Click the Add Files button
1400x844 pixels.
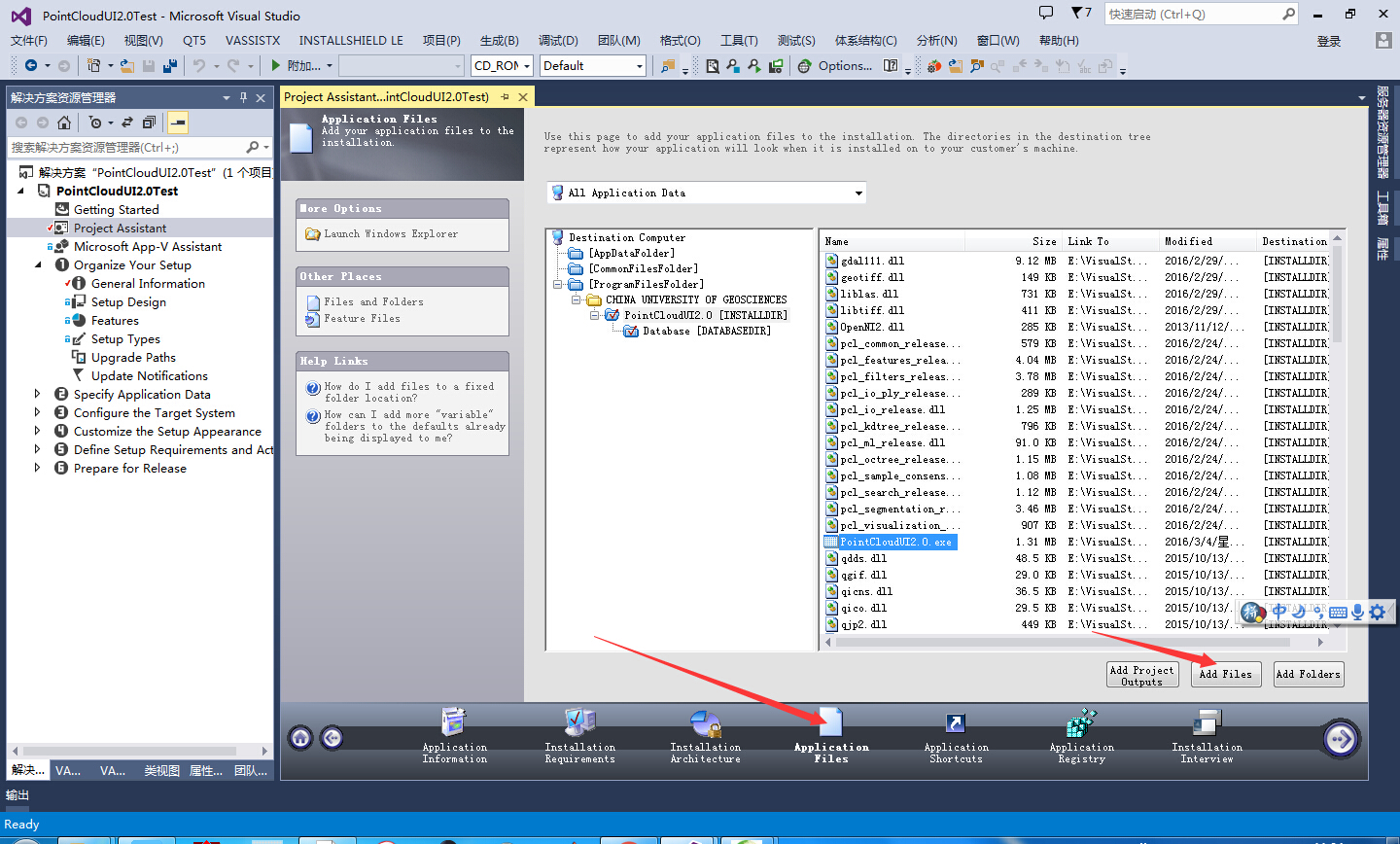1226,675
